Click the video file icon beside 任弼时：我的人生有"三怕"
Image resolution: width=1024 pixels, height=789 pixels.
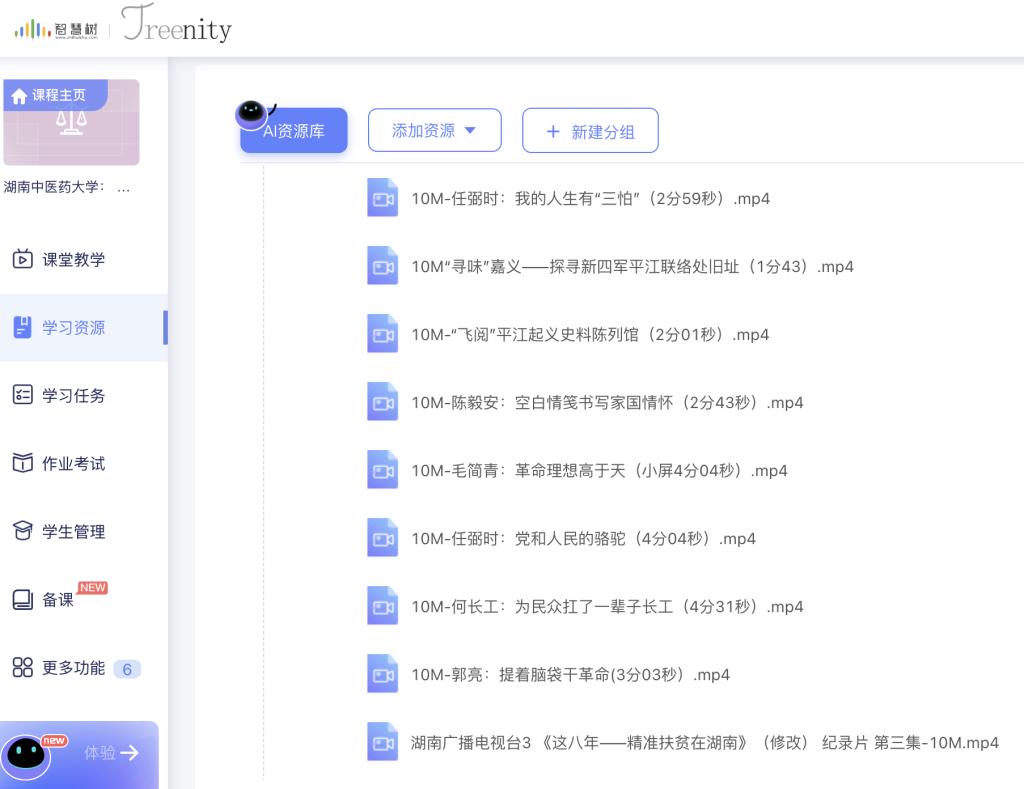382,198
